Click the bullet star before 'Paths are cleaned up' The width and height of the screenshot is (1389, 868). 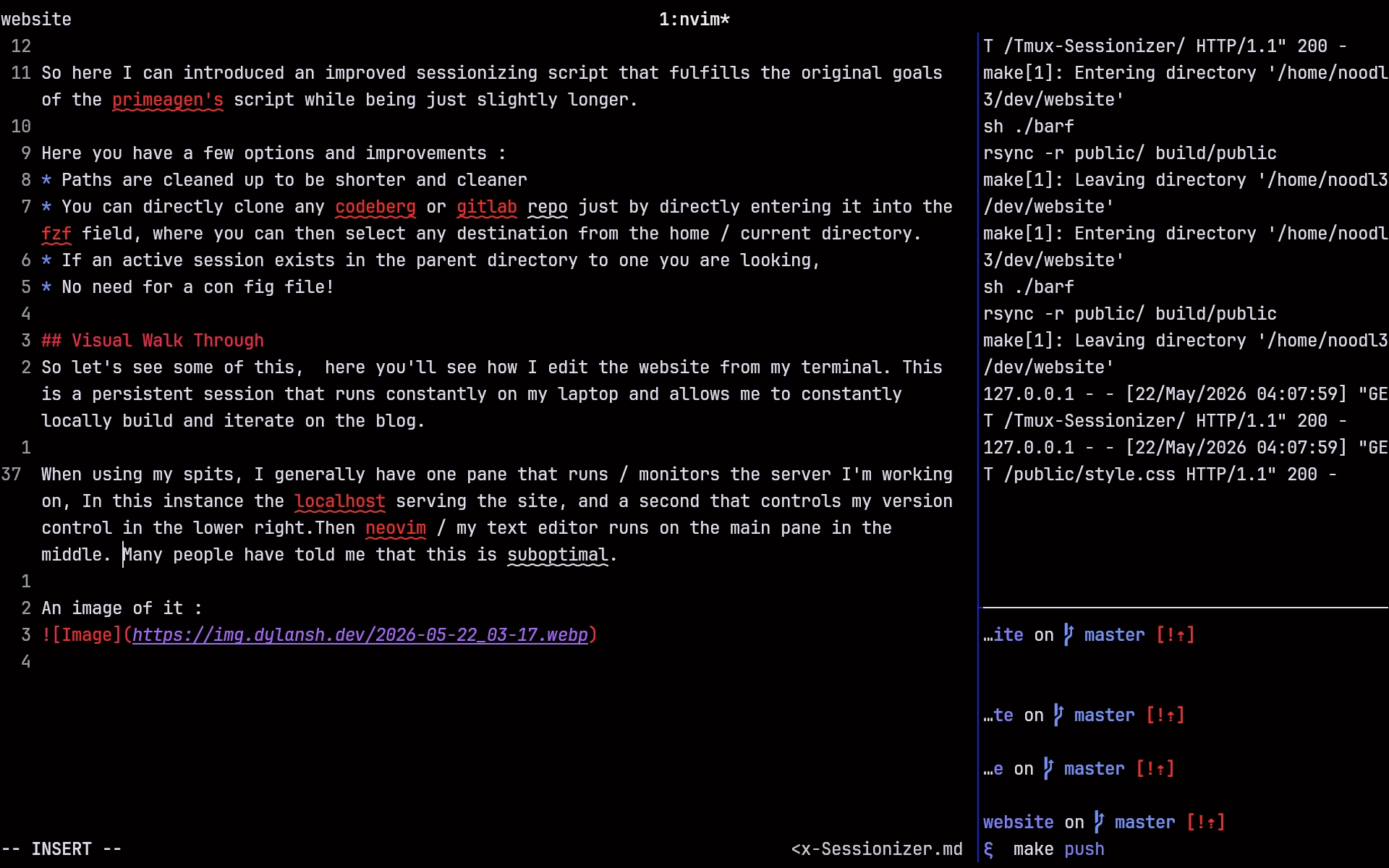46,180
